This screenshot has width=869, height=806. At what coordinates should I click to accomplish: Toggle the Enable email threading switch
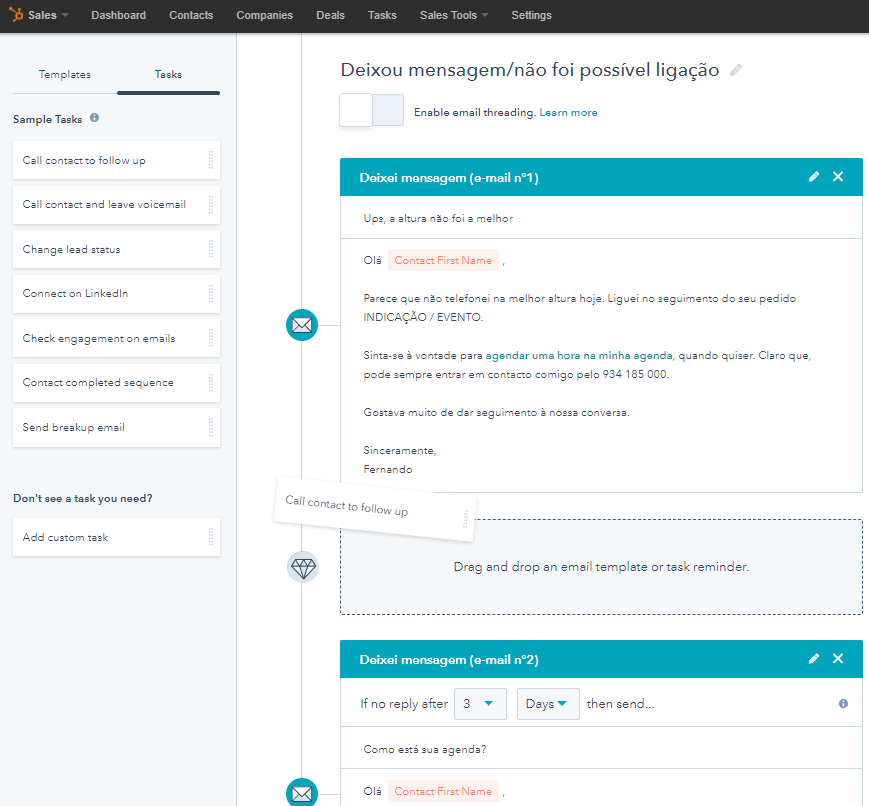tap(371, 111)
